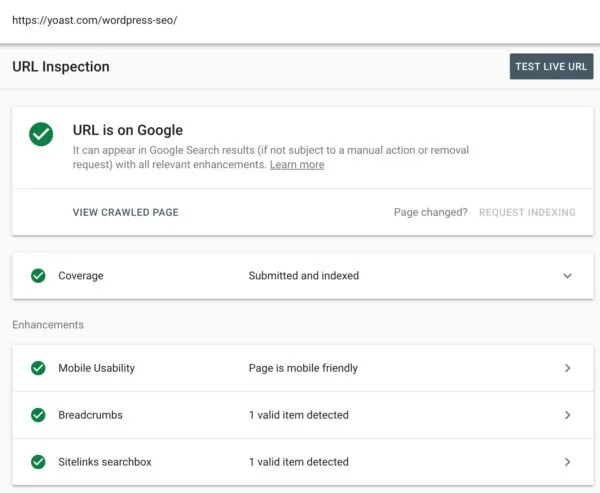The width and height of the screenshot is (600, 493).
Task: Click Sitelinks searchbox '1 valid item detected' text
Action: pyautogui.click(x=299, y=462)
